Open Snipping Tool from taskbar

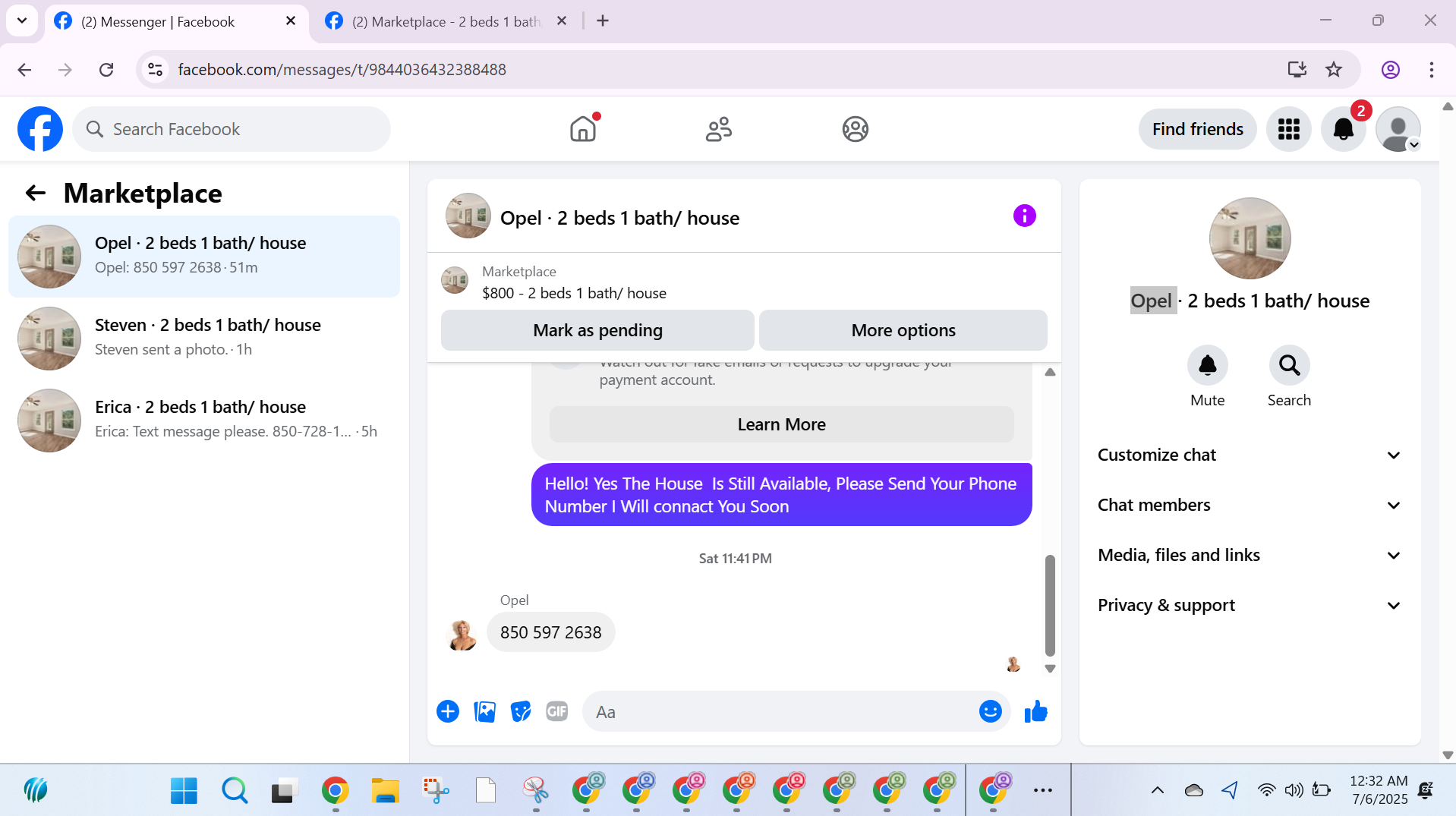pyautogui.click(x=536, y=790)
